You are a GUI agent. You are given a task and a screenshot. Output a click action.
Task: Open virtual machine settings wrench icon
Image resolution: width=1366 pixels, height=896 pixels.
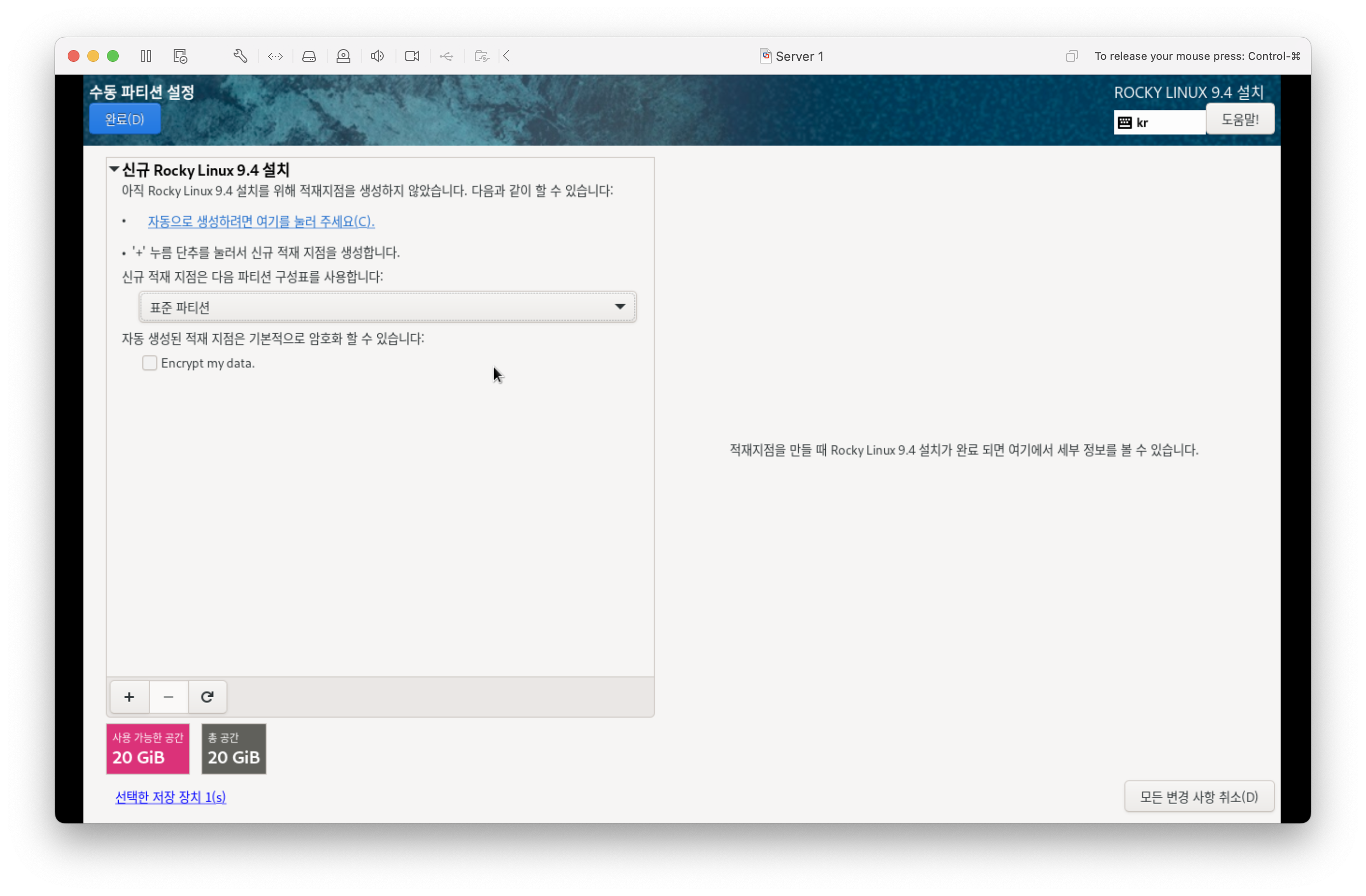point(240,55)
